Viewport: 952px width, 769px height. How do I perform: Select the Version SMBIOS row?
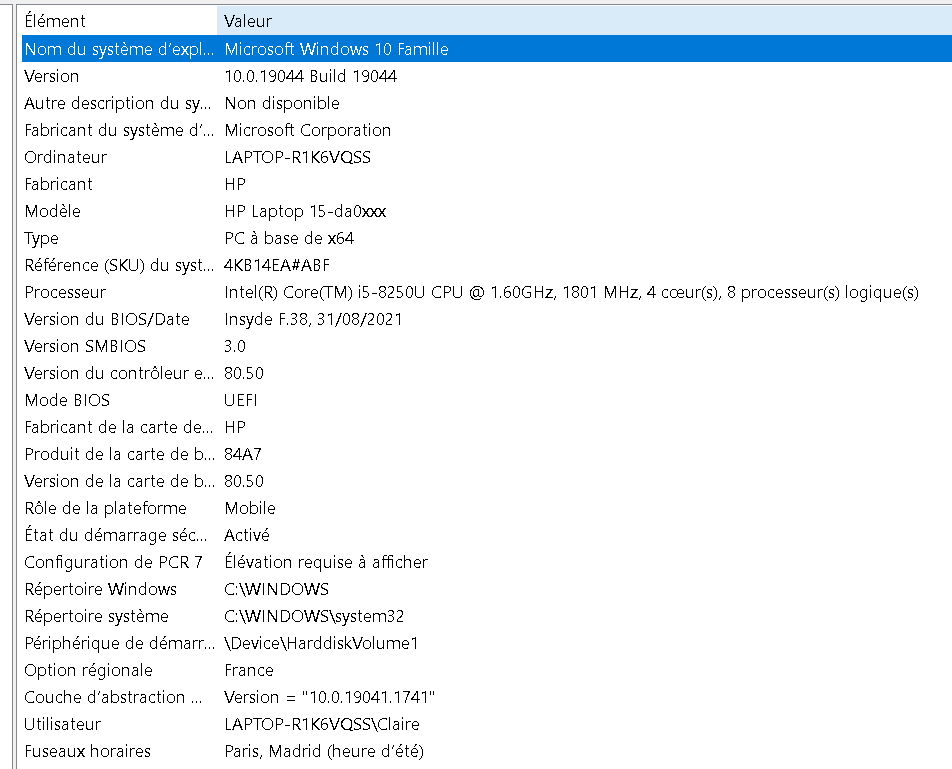tap(486, 346)
